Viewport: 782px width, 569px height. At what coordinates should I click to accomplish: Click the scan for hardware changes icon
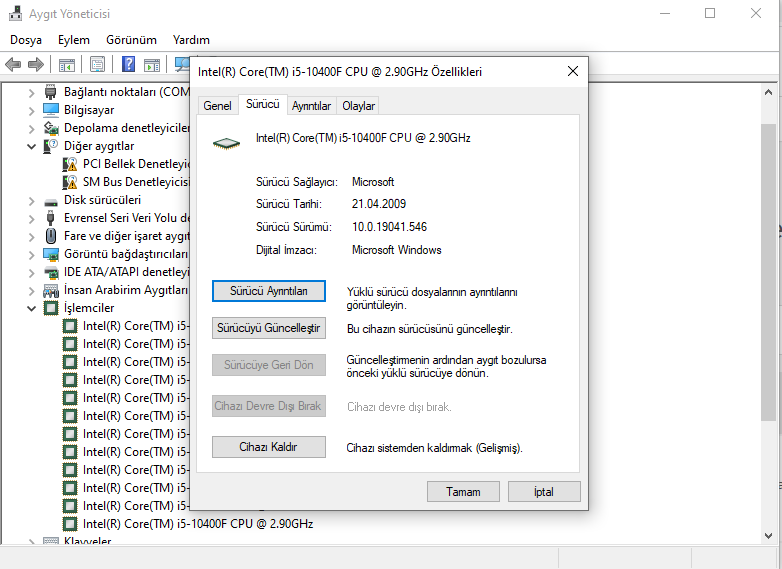(x=182, y=64)
